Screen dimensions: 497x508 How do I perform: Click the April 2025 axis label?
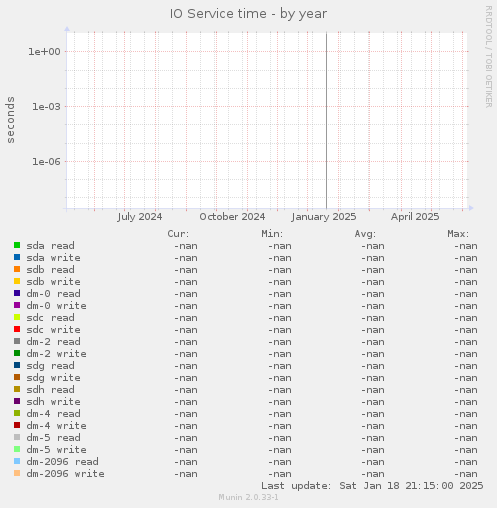coord(415,217)
